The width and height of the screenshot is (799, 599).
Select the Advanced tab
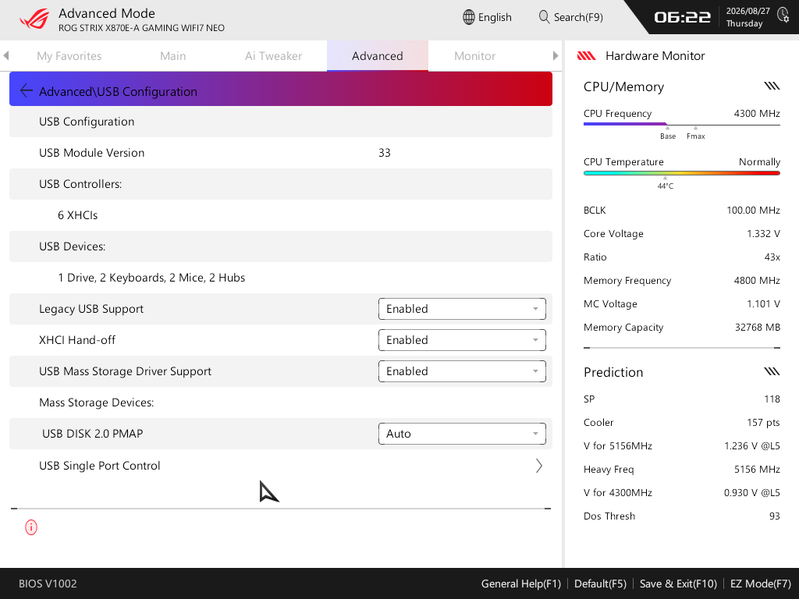(377, 56)
